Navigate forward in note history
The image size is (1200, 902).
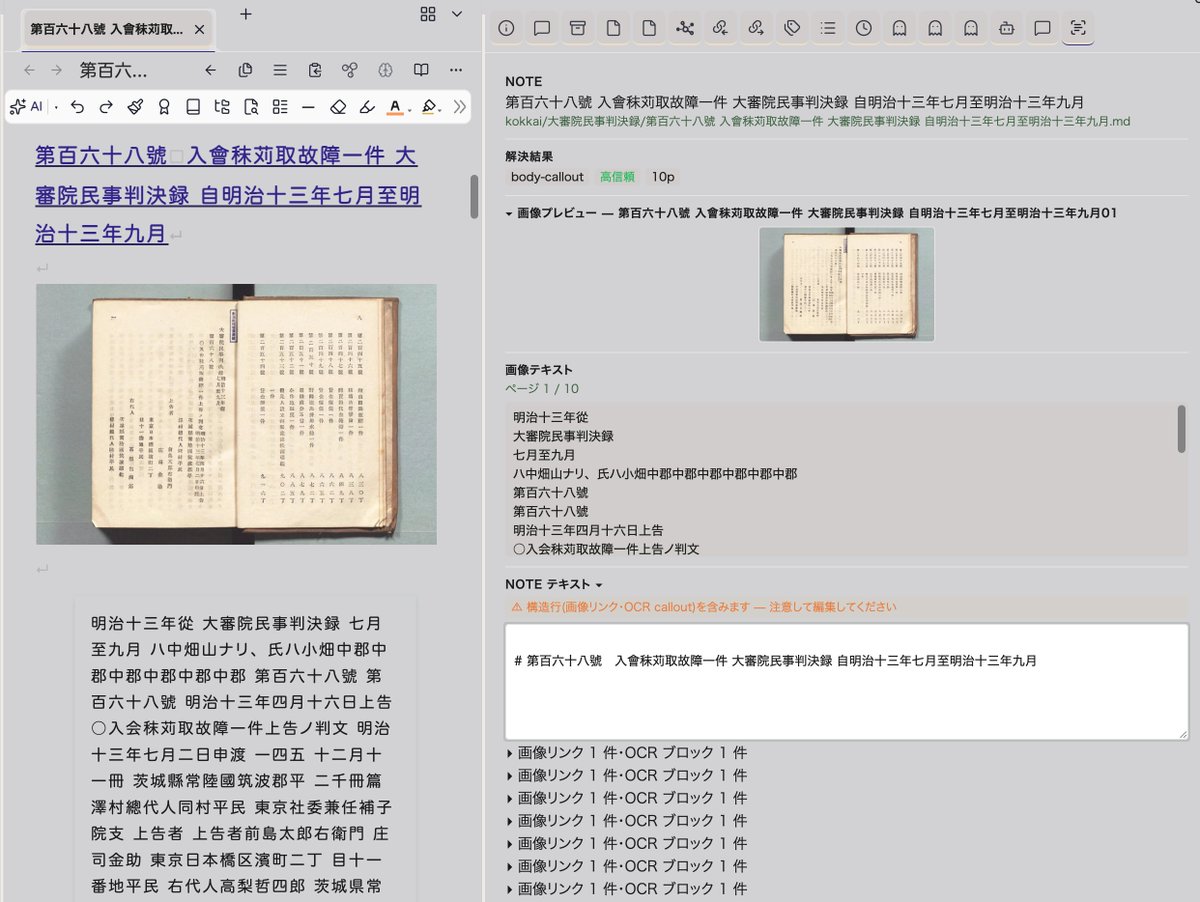click(57, 70)
